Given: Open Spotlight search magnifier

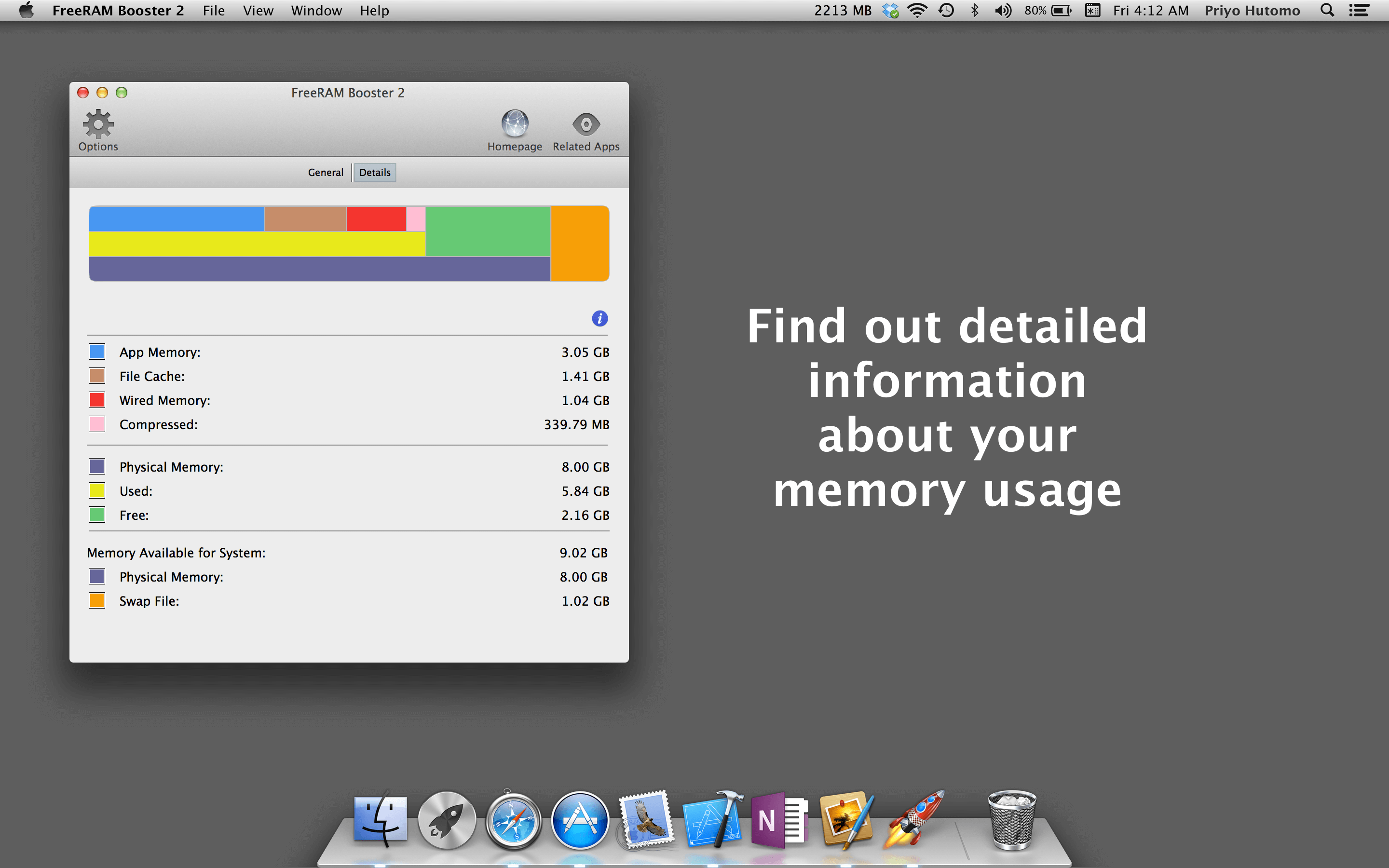Looking at the screenshot, I should [x=1327, y=10].
